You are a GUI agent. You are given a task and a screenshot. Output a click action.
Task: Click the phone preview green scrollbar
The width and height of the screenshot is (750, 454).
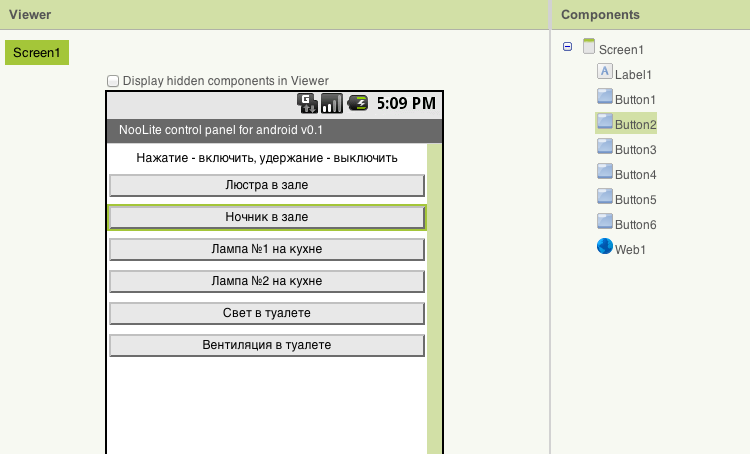tap(434, 299)
